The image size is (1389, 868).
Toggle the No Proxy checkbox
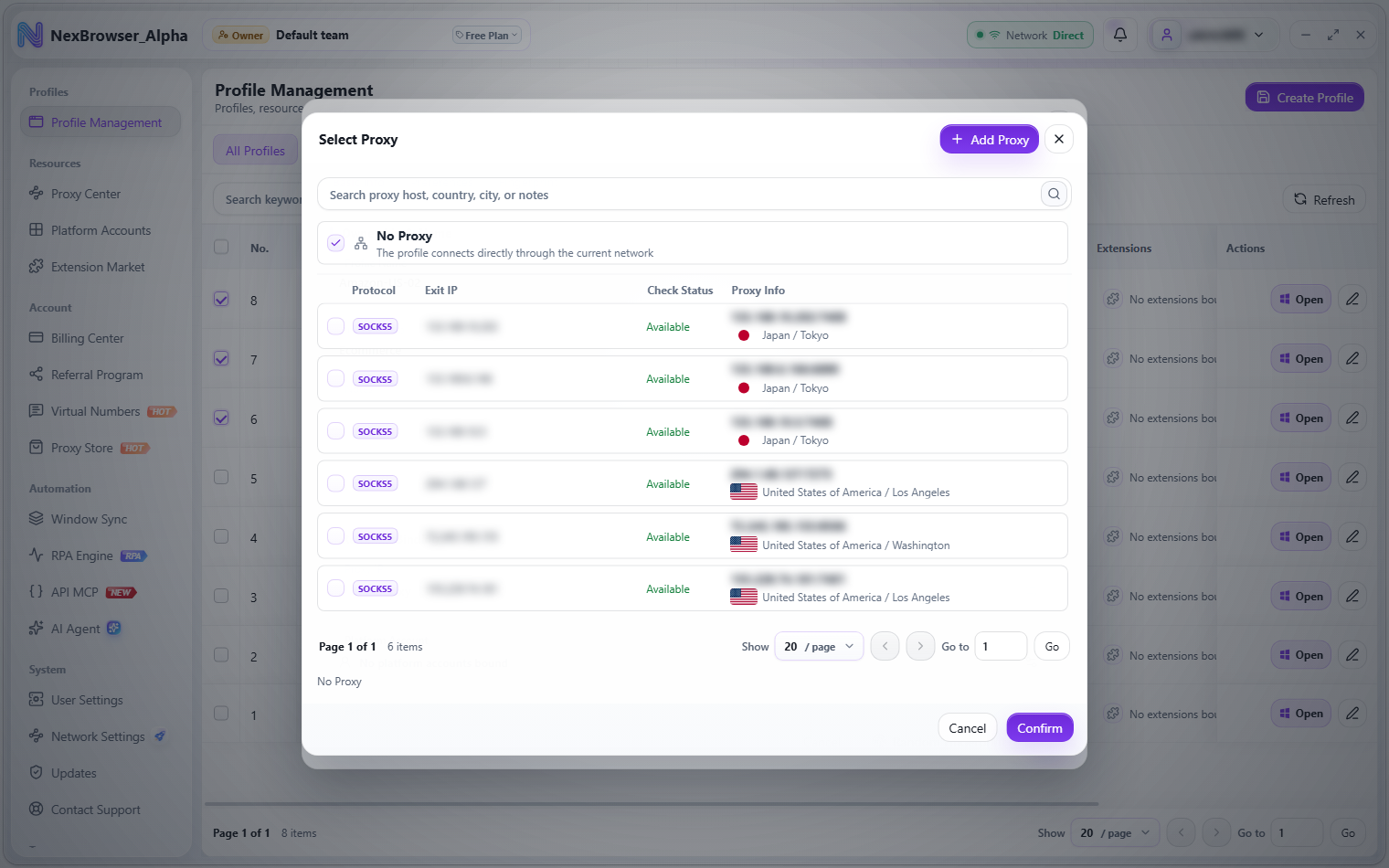pos(335,243)
